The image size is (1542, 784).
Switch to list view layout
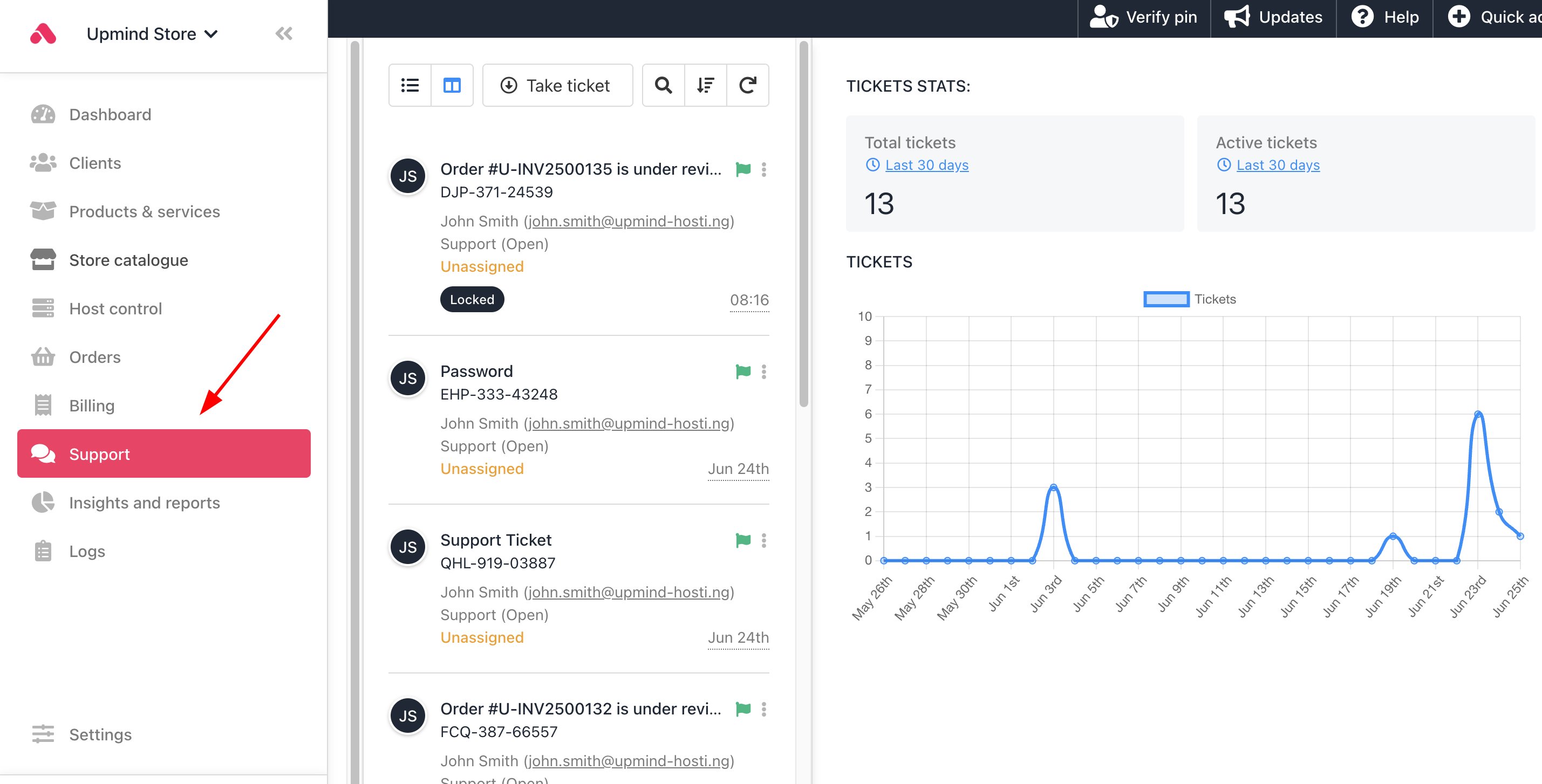(x=410, y=86)
